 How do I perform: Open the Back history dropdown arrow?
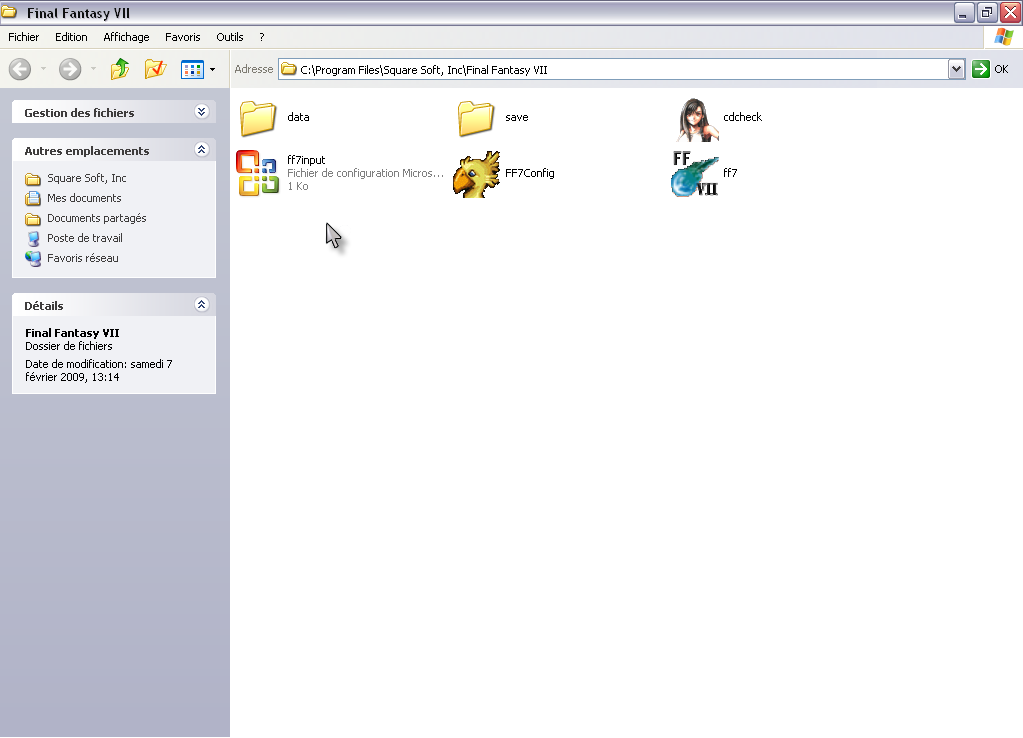[x=43, y=69]
